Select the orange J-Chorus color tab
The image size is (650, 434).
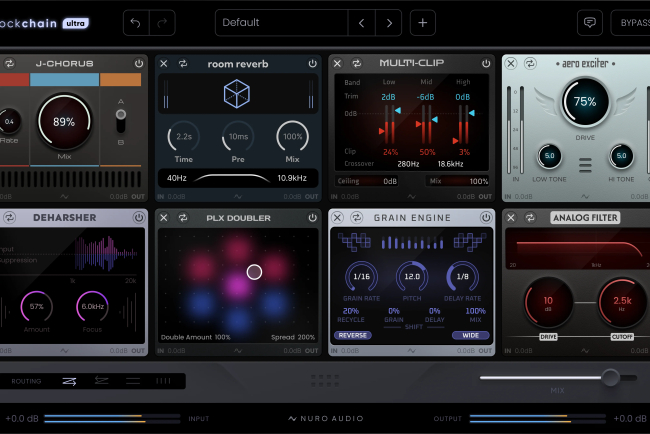tap(121, 80)
